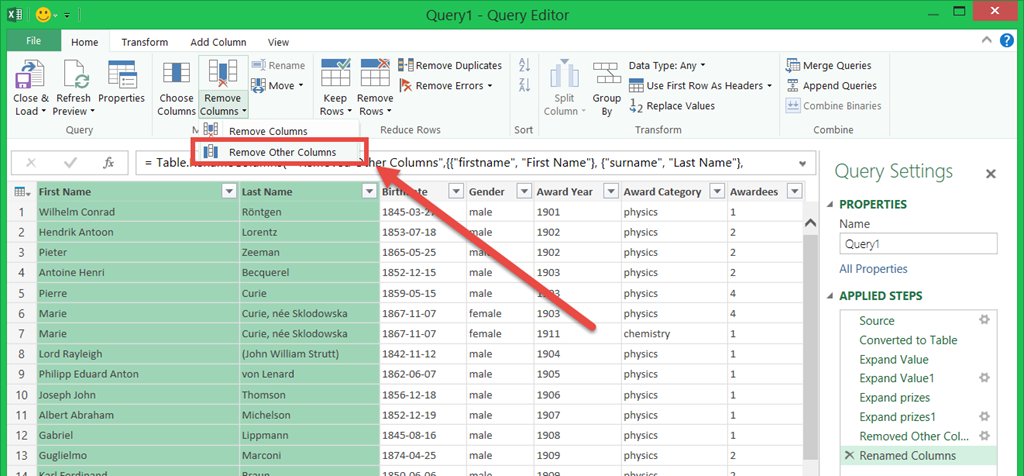Open the All Properties link
The width and height of the screenshot is (1024, 476).
click(873, 269)
